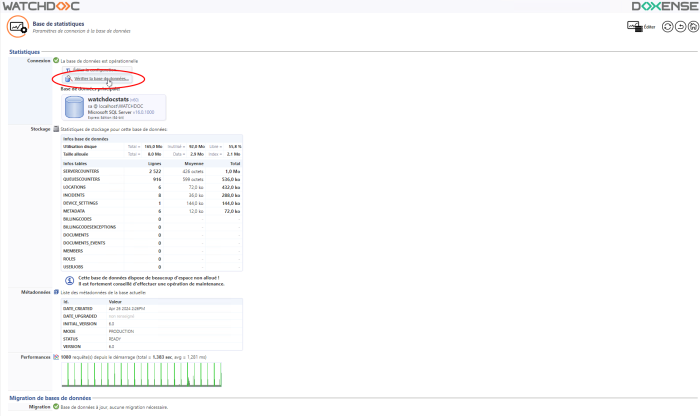Click the DOXENSE logo
Image resolution: width=700 pixels, height=416 pixels.
click(x=665, y=6)
